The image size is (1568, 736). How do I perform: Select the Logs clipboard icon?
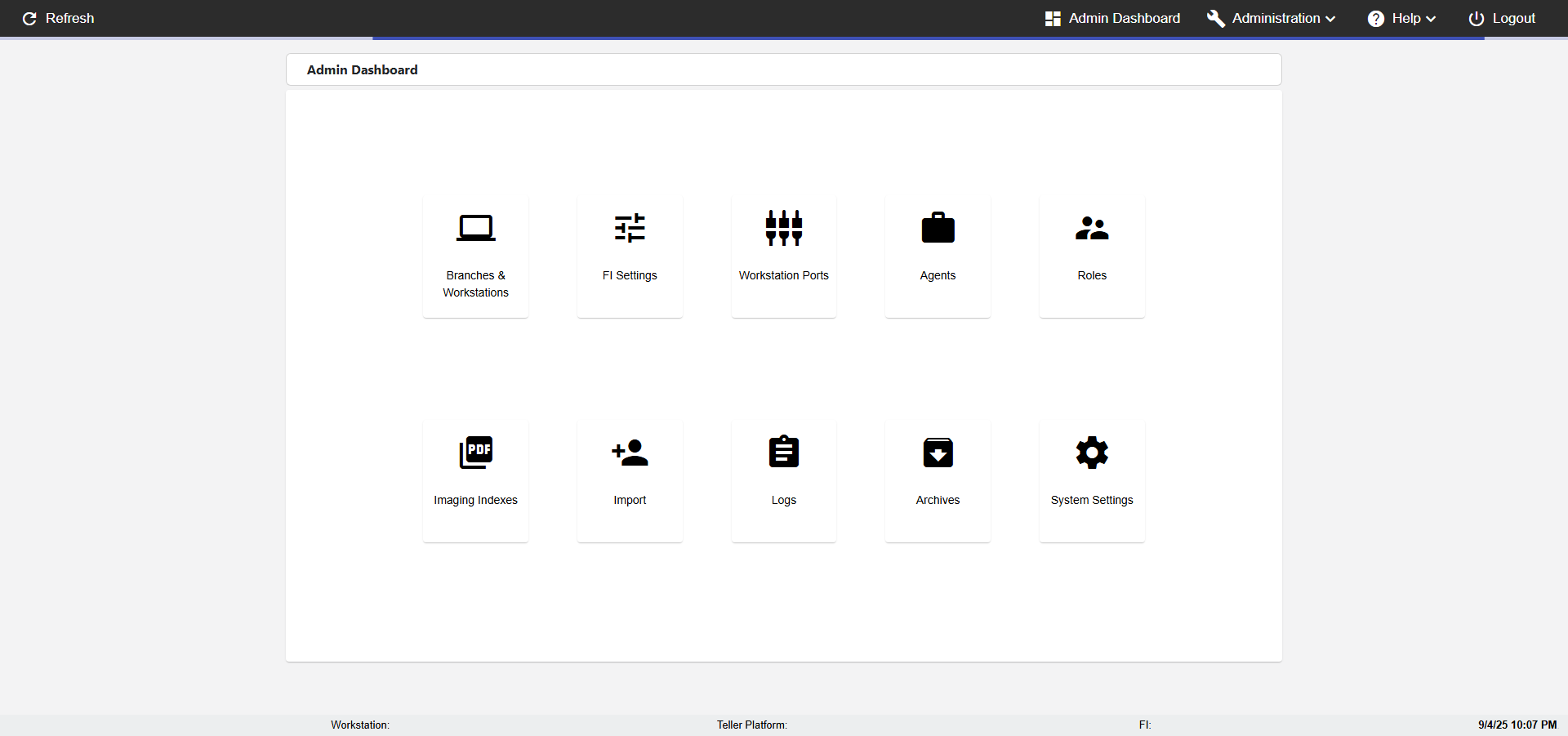[x=784, y=452]
